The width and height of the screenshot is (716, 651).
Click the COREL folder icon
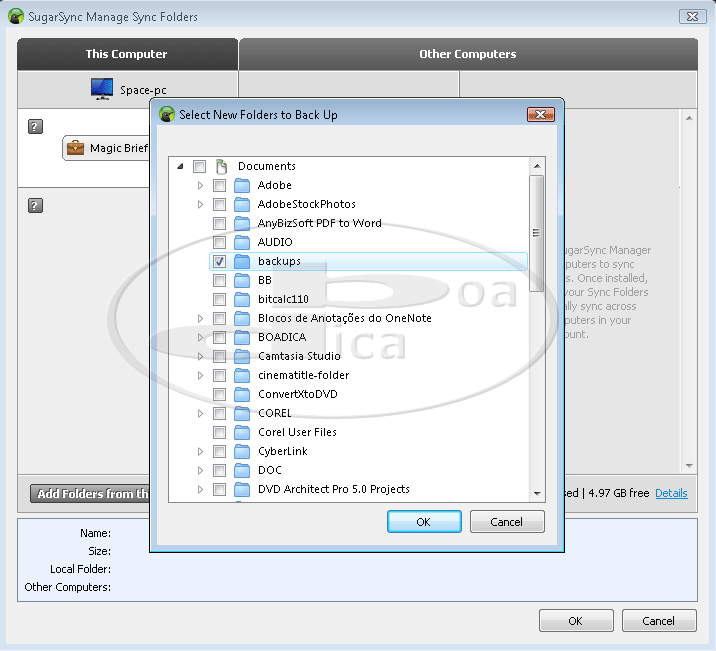pos(242,413)
